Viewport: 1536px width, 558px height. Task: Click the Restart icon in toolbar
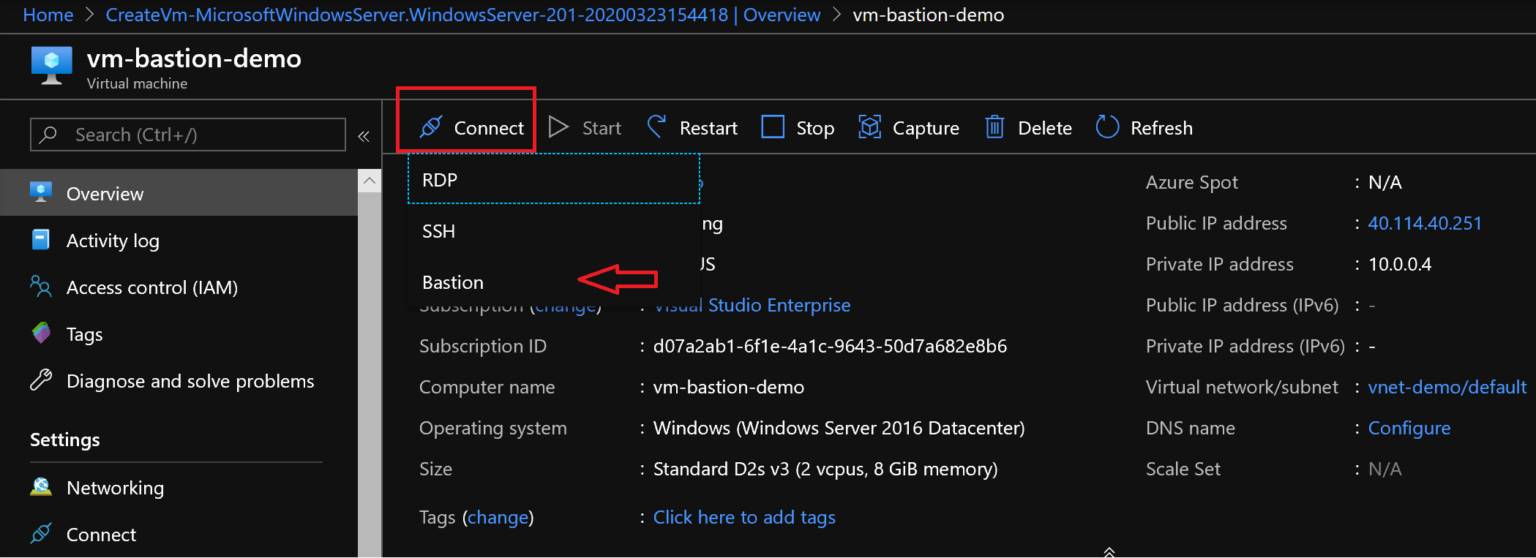[x=657, y=127]
